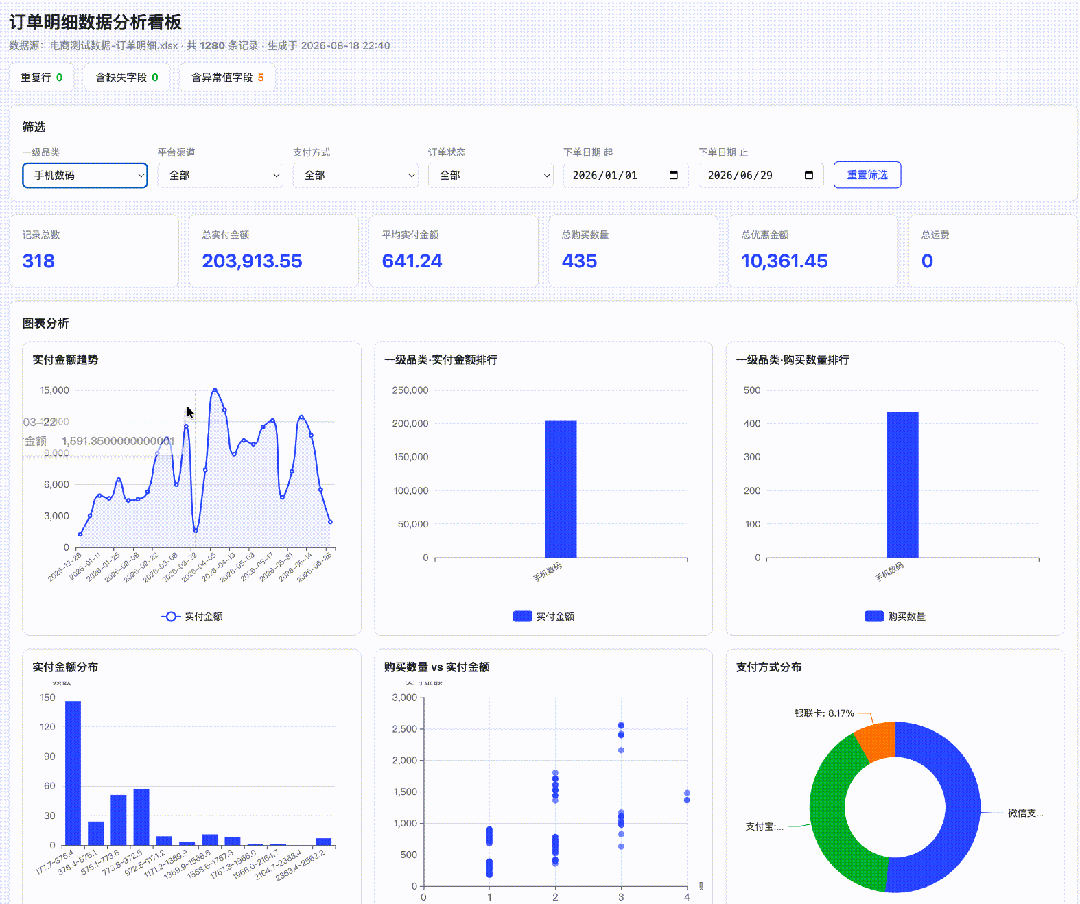Click the 平均实付金额 value 641.24
The width and height of the screenshot is (1080, 904).
(412, 260)
